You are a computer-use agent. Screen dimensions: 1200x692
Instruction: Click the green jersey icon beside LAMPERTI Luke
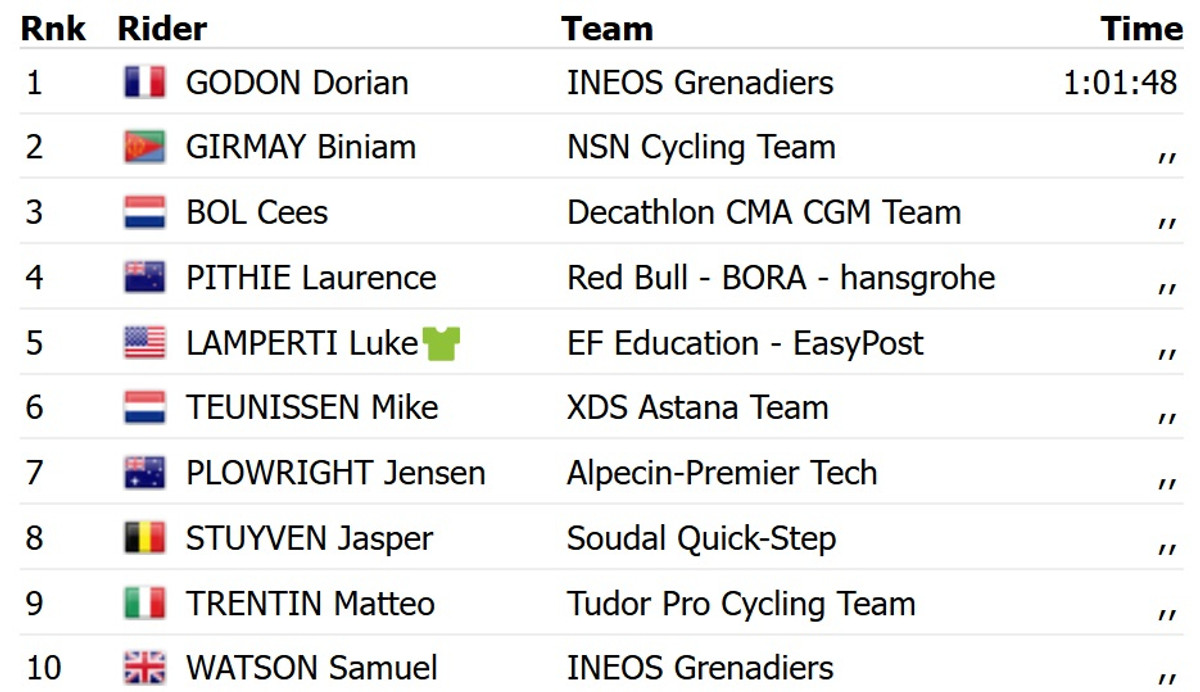click(441, 343)
